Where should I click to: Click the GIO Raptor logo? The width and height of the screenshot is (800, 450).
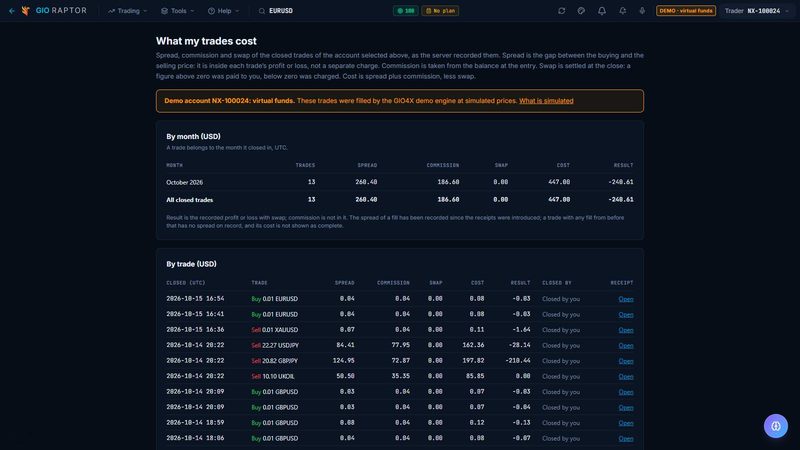coord(54,11)
